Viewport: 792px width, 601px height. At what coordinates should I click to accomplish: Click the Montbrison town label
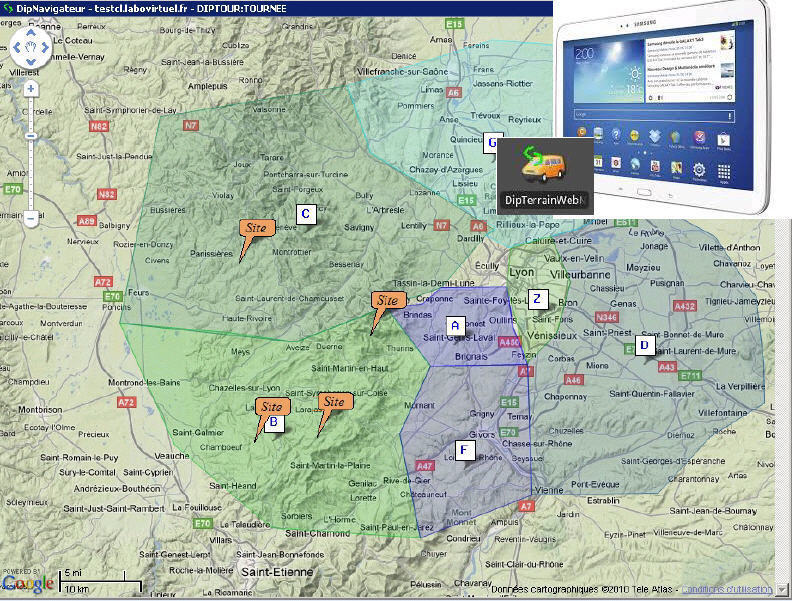click(x=40, y=410)
